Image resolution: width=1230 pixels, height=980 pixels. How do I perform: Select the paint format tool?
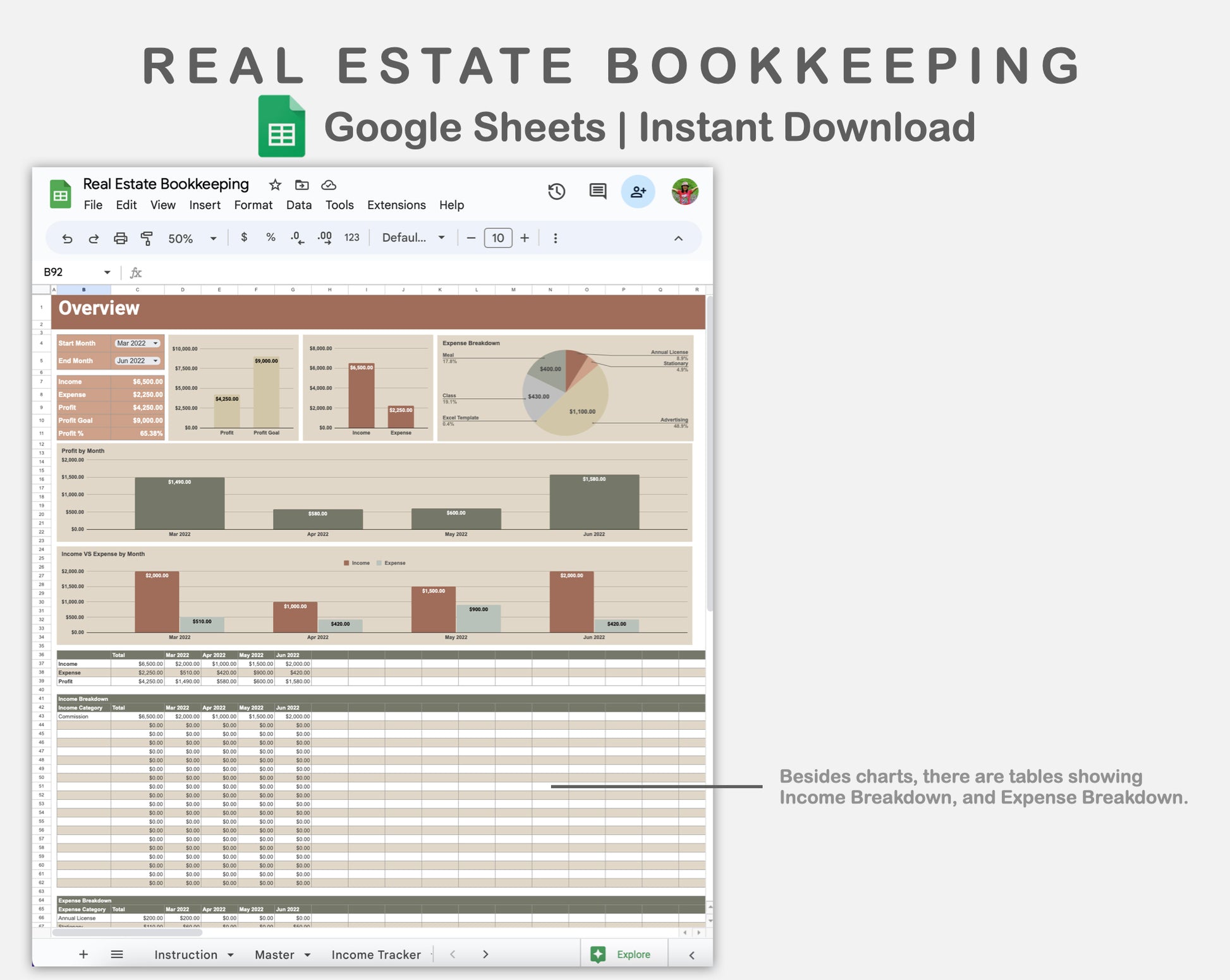pos(147,238)
